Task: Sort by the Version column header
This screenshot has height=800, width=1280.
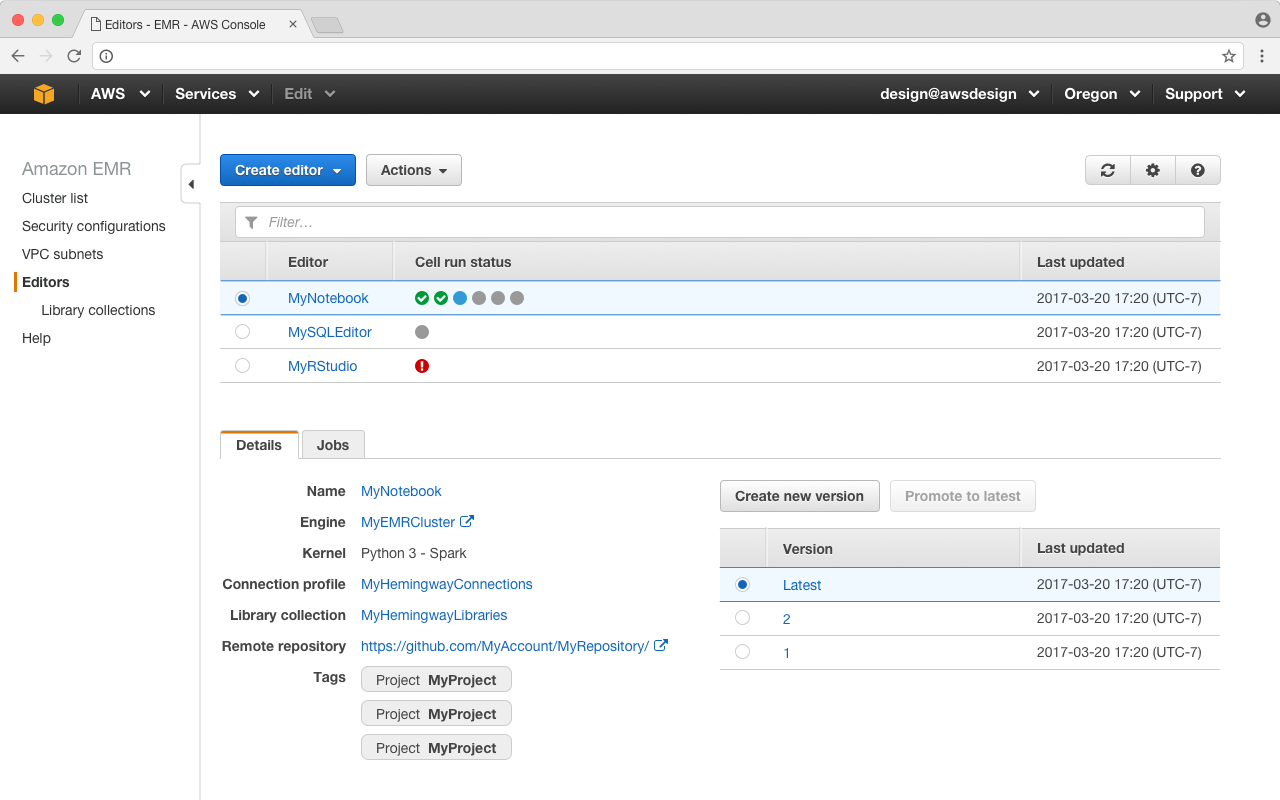Action: click(x=893, y=548)
